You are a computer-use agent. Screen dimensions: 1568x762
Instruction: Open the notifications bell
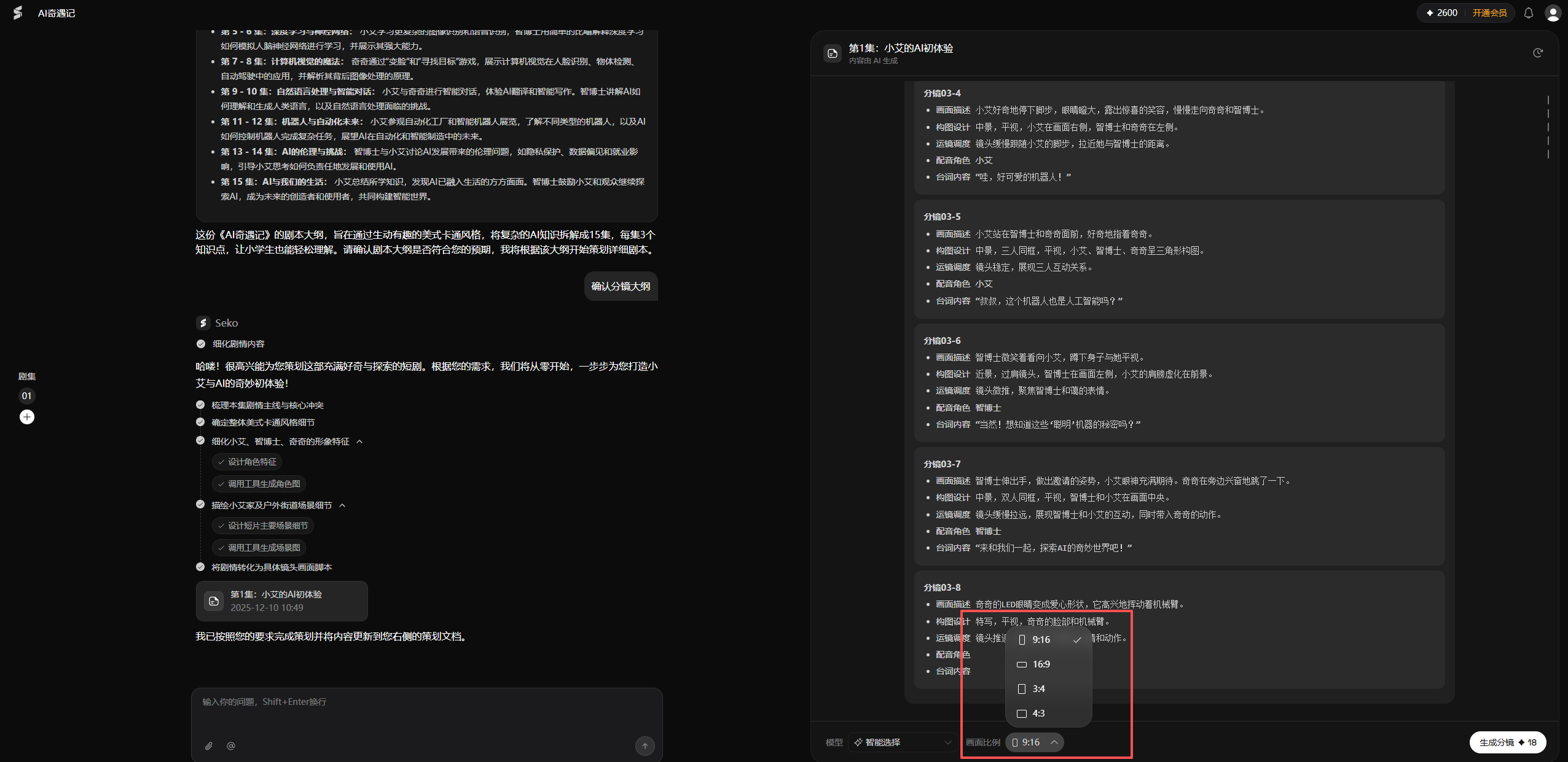pyautogui.click(x=1528, y=13)
